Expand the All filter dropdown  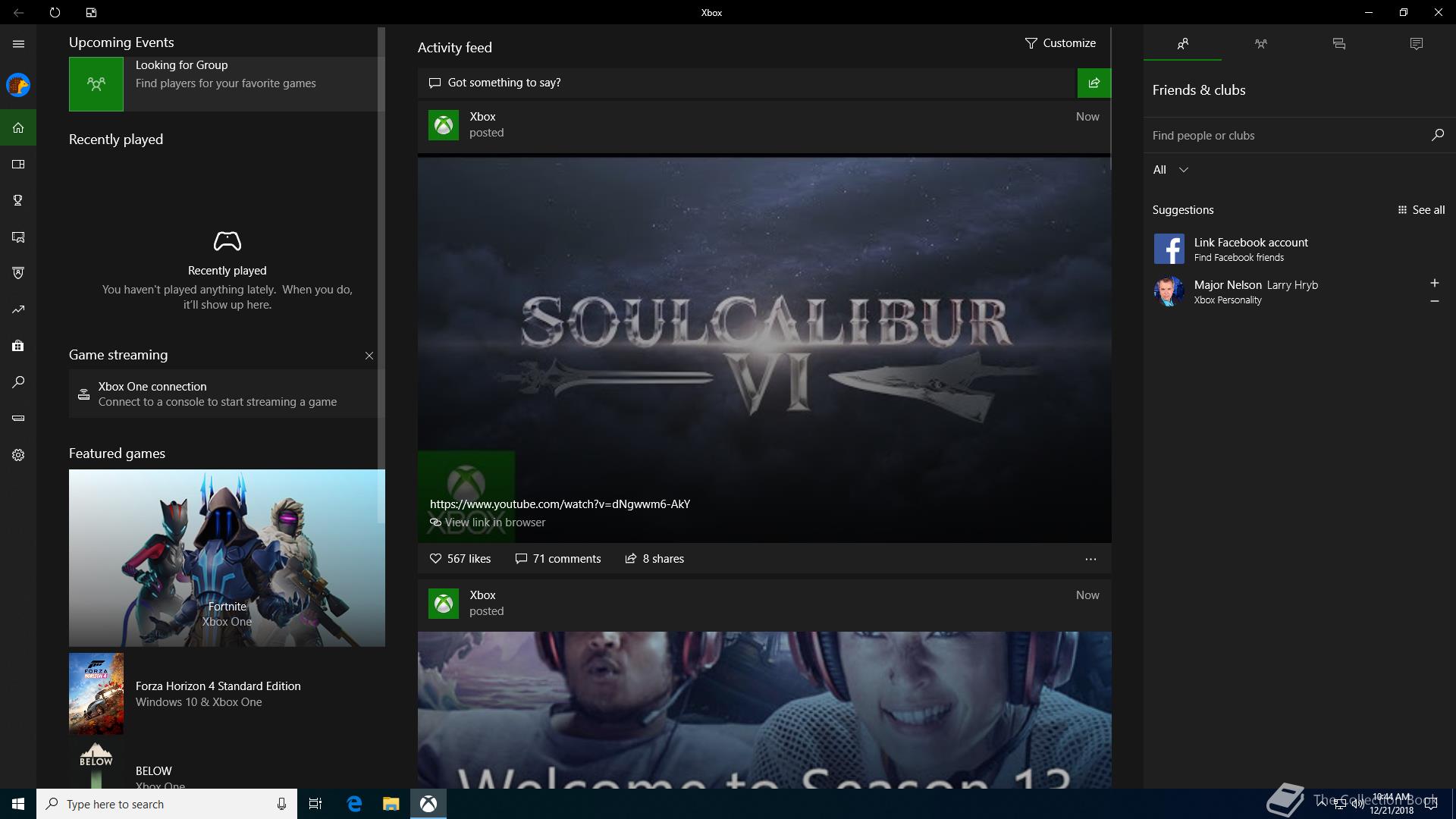click(x=1170, y=170)
